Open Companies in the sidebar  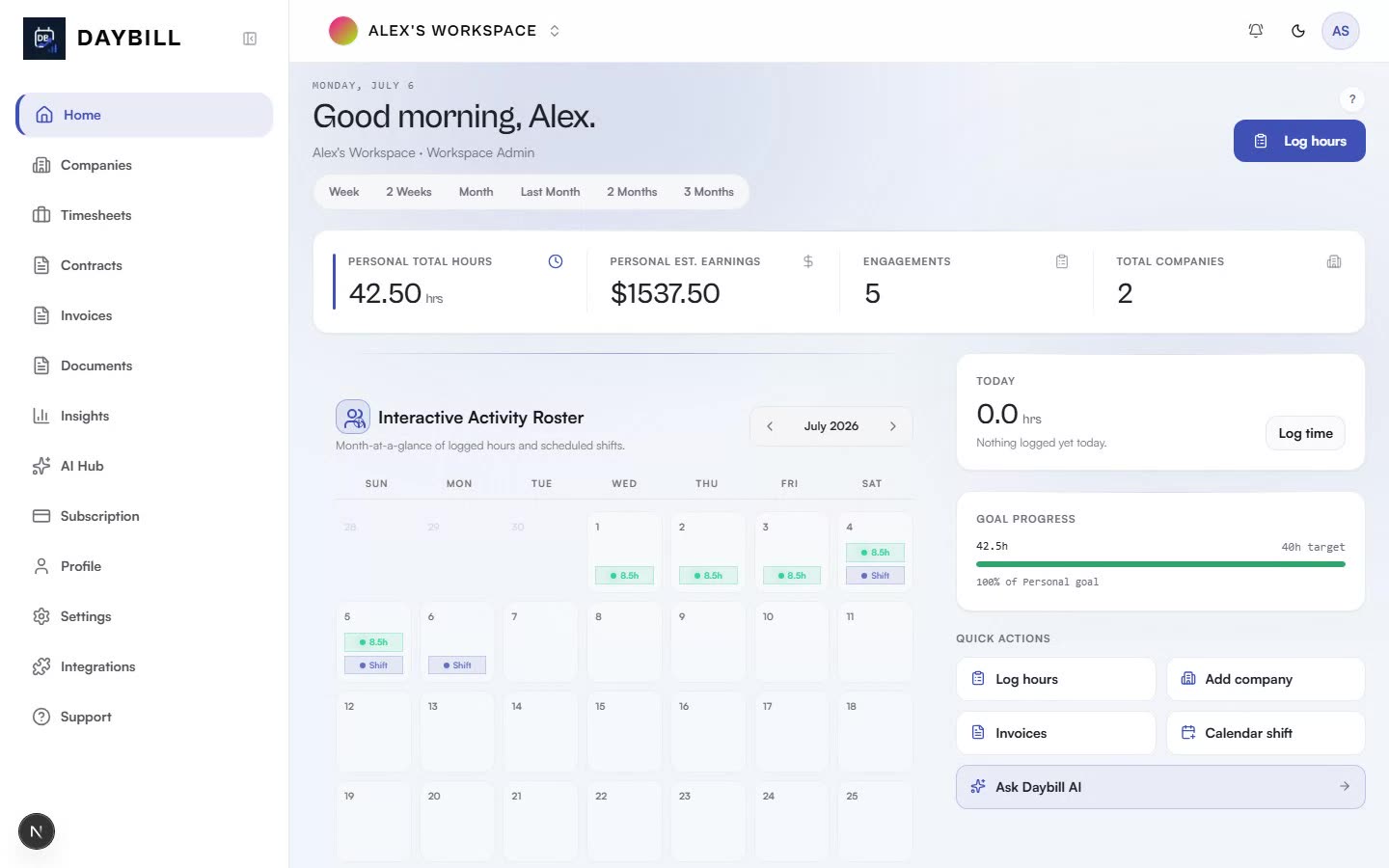click(145, 165)
